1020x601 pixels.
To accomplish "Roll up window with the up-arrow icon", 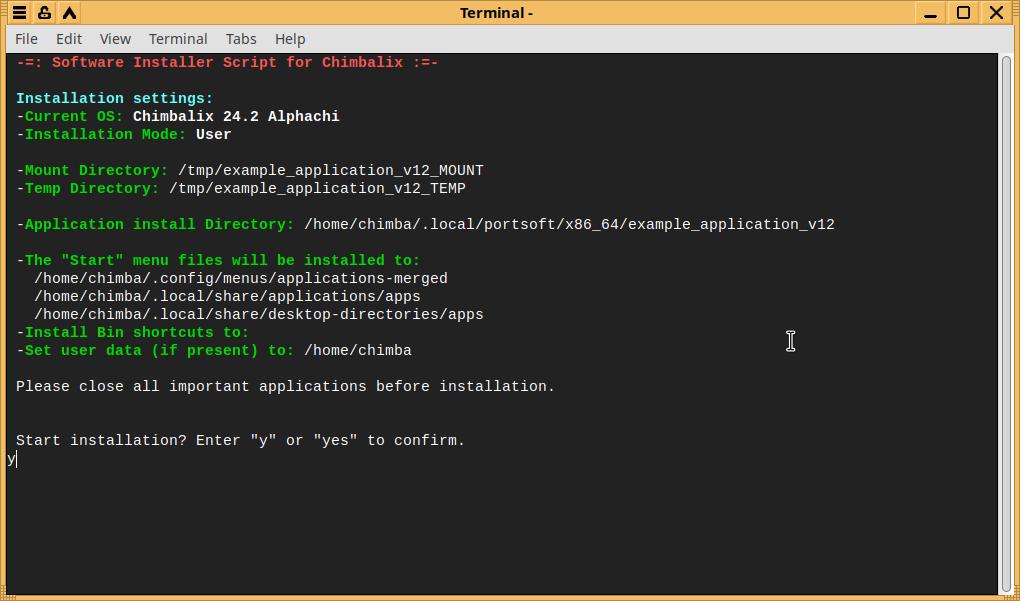I will (69, 13).
